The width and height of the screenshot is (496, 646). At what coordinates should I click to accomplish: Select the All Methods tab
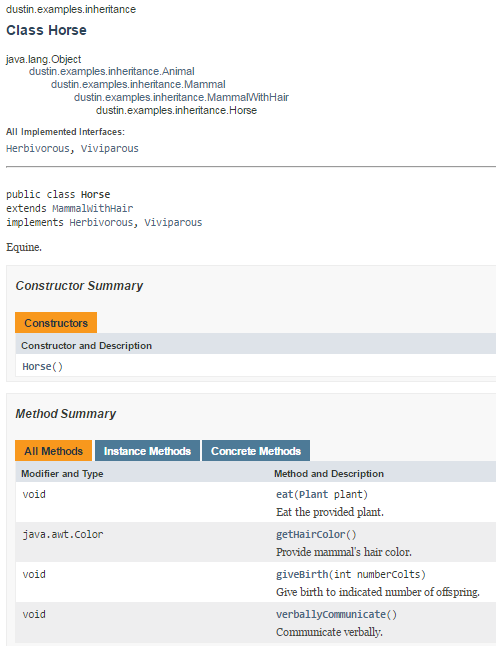pyautogui.click(x=54, y=451)
